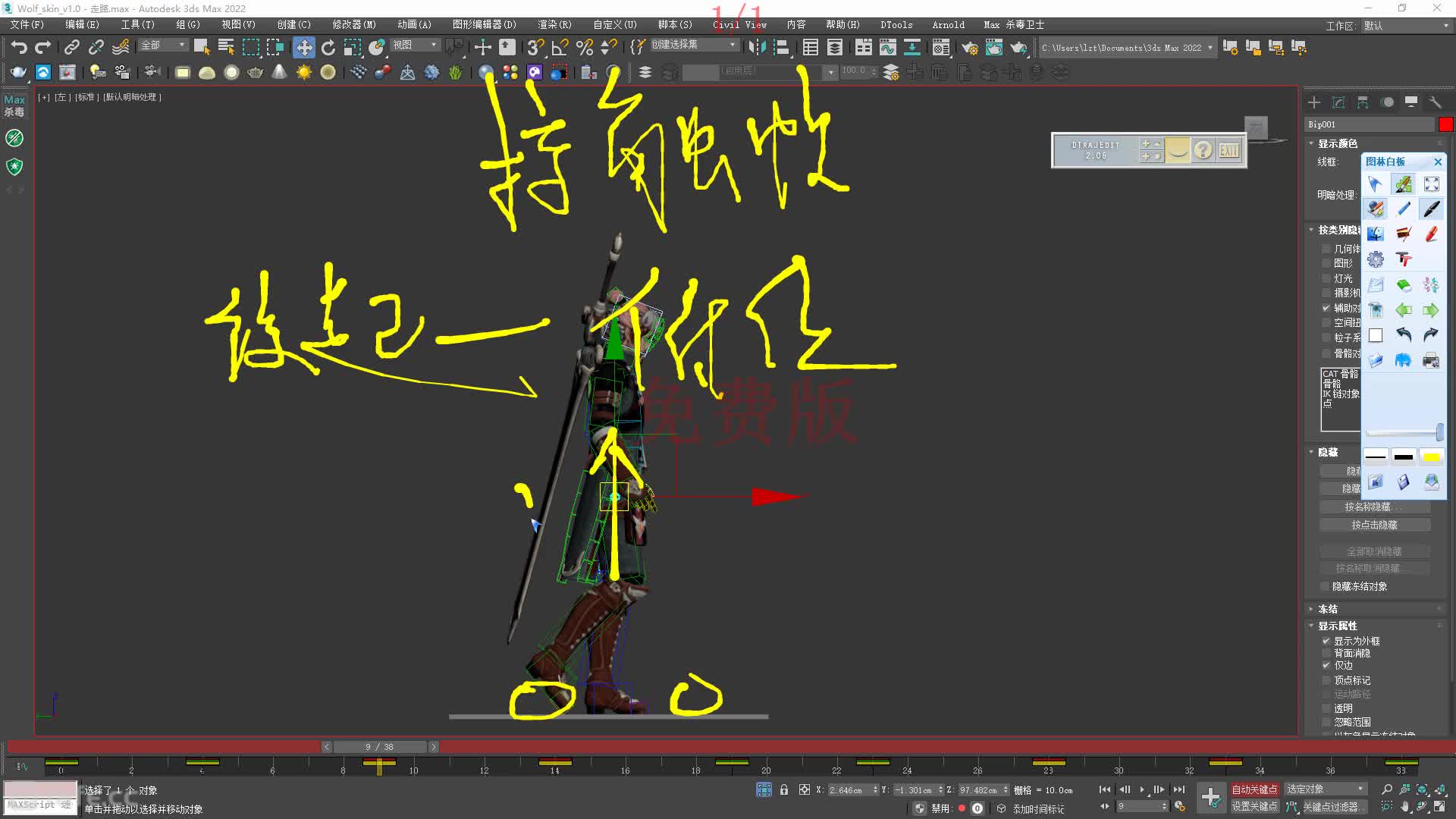This screenshot has height=819, width=1456.
Task: Click the text T tool in whiteboard panel
Action: pos(1404,259)
